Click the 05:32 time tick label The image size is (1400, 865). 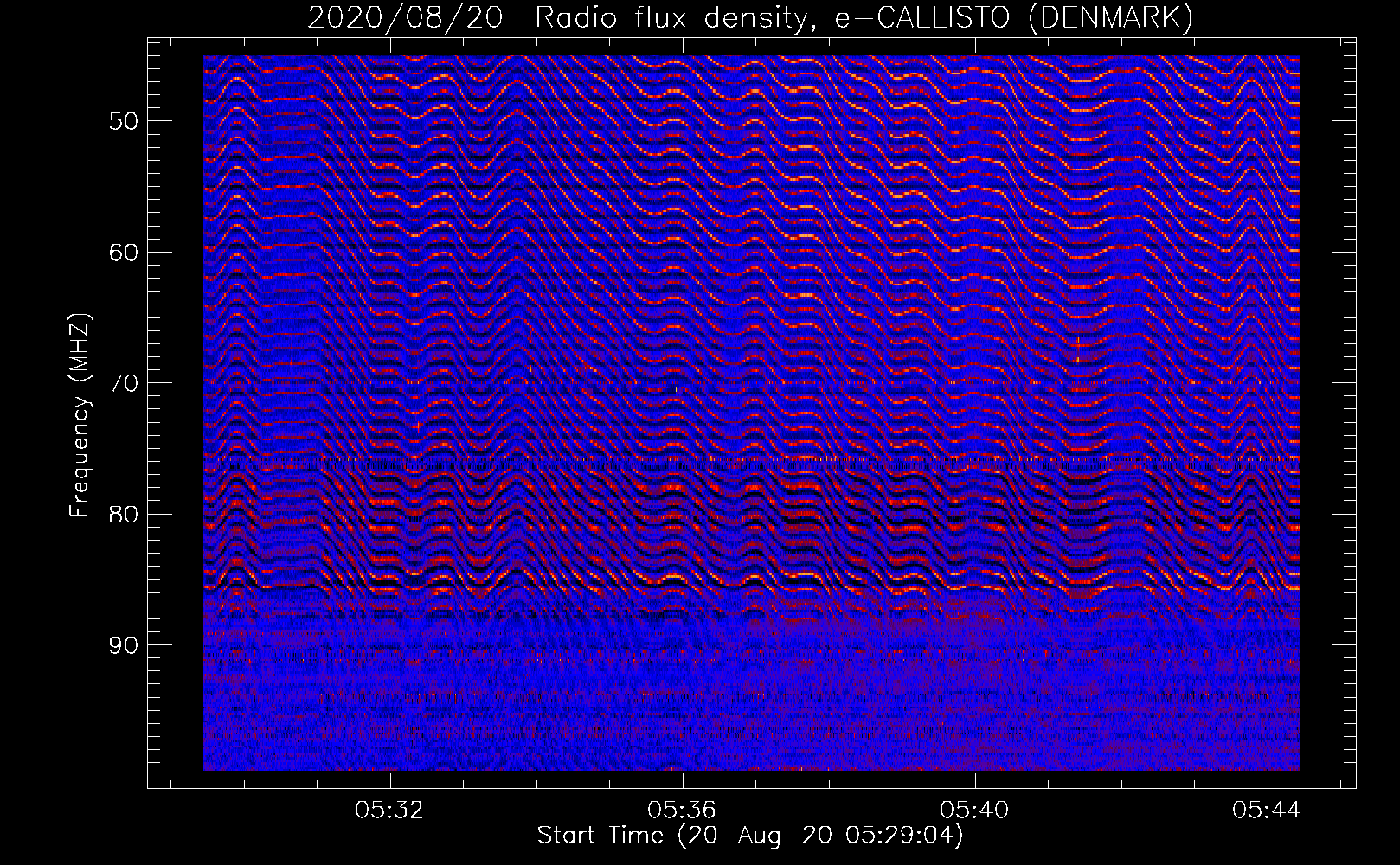pyautogui.click(x=389, y=810)
